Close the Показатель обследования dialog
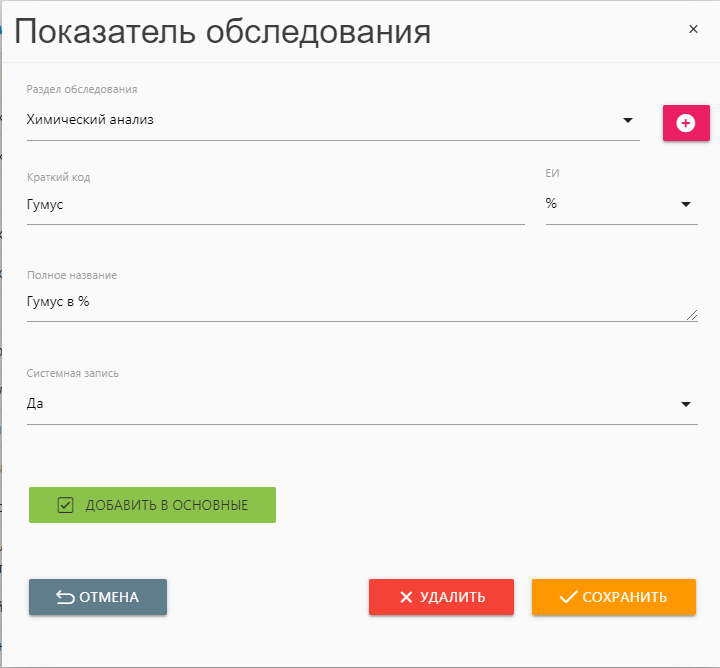The height and width of the screenshot is (668, 720). [x=693, y=29]
